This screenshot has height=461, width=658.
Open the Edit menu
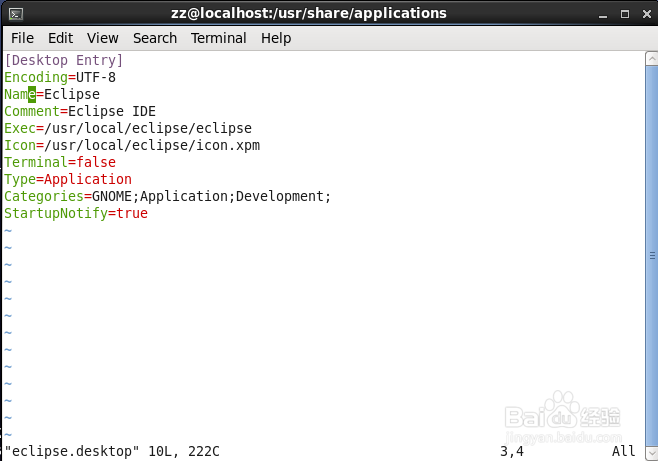coord(60,38)
